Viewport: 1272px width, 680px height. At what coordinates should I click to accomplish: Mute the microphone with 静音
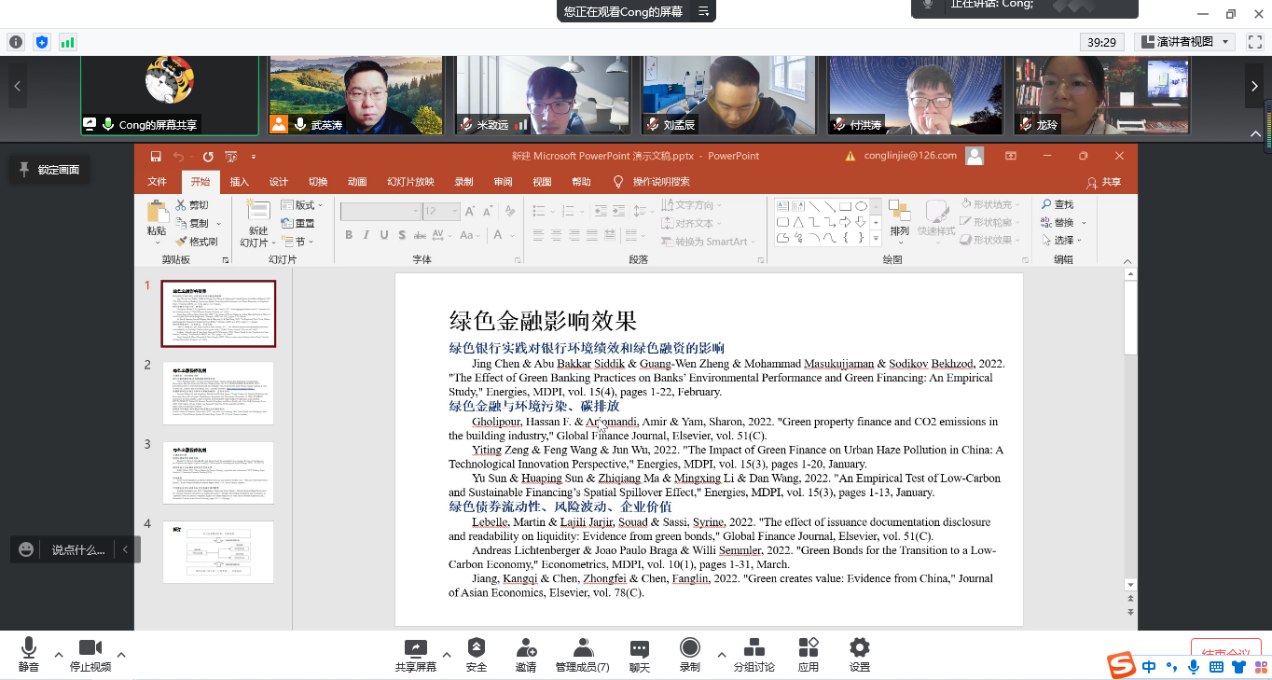pyautogui.click(x=29, y=654)
